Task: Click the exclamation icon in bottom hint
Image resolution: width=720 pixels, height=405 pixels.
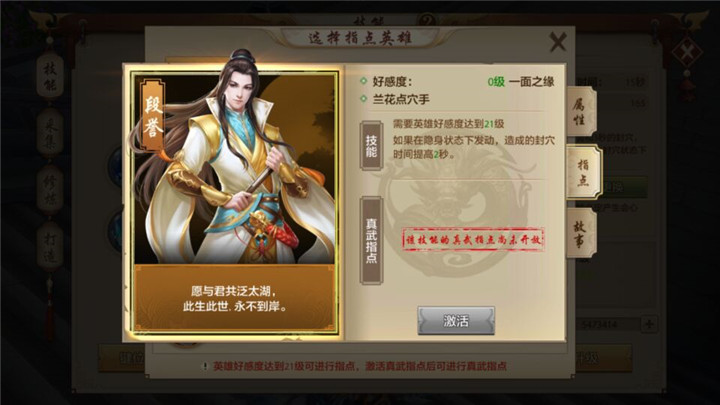Action: pos(205,366)
